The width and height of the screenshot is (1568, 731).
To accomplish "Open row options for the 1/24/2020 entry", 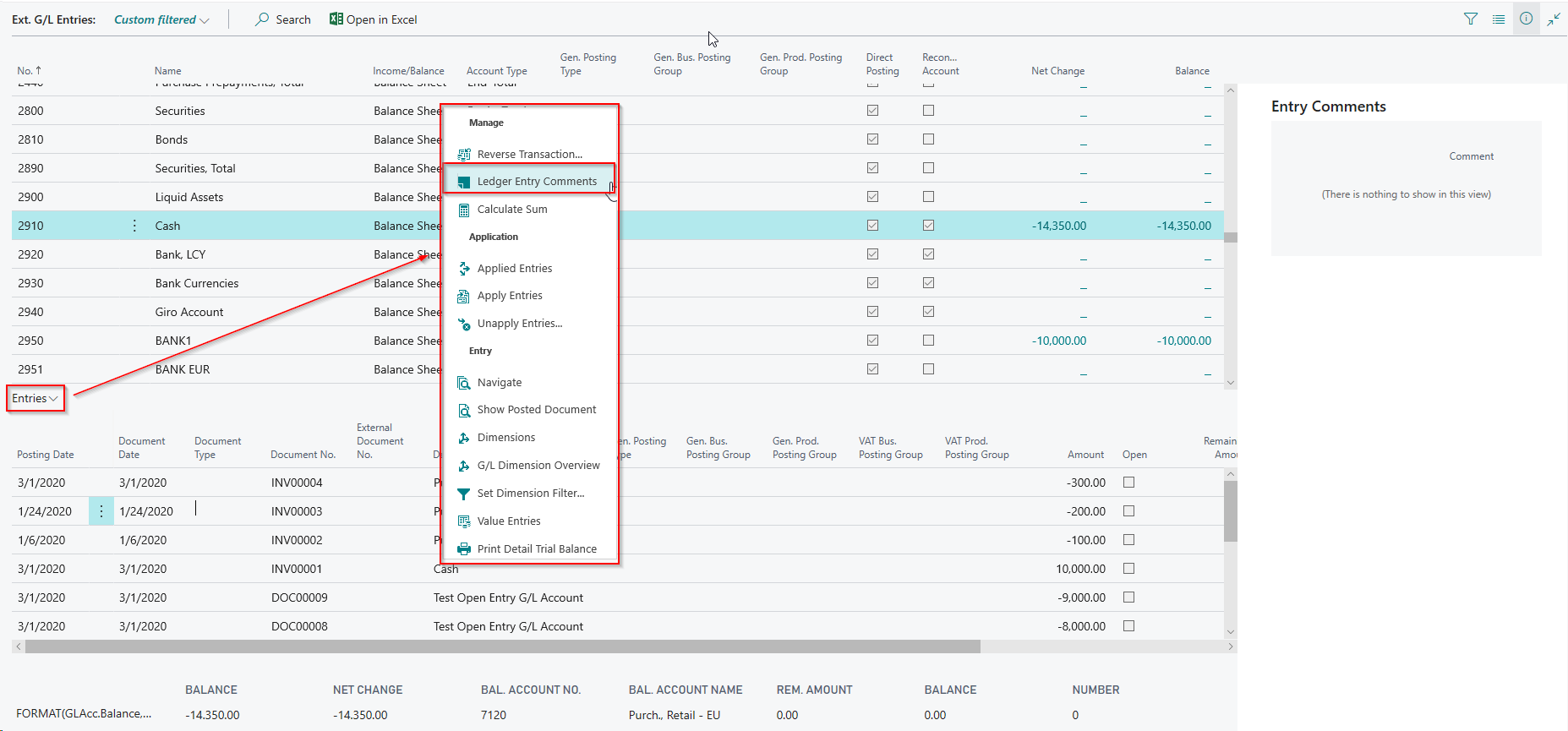I will (x=101, y=511).
